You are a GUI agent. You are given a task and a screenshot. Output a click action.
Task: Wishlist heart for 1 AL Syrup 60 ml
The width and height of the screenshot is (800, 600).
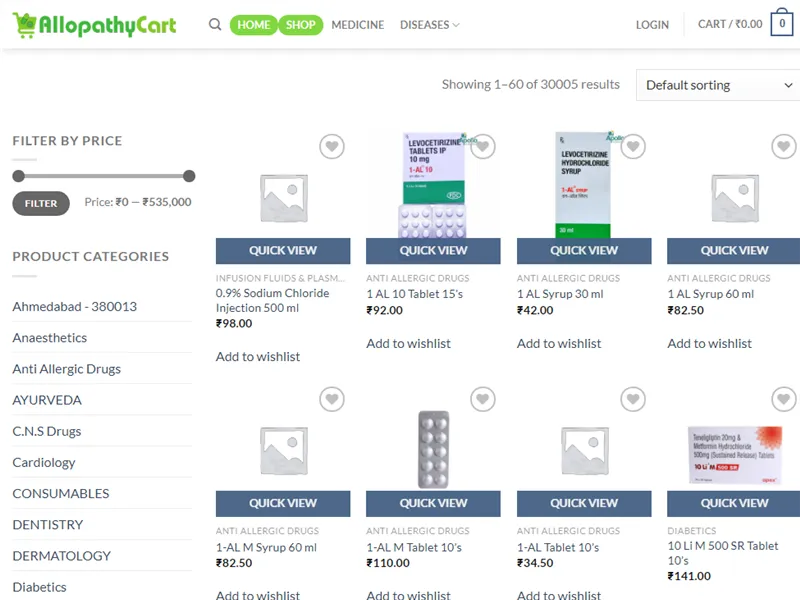[784, 146]
